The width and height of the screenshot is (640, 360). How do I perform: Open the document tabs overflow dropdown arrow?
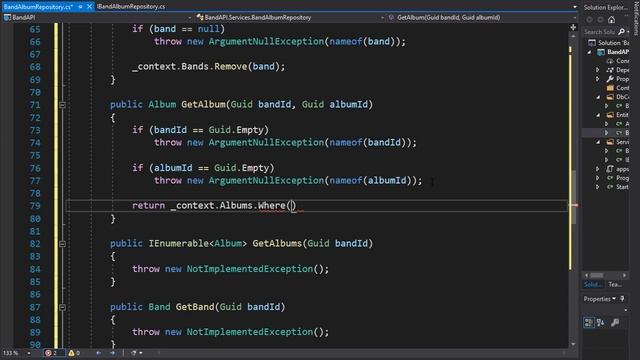tap(575, 7)
